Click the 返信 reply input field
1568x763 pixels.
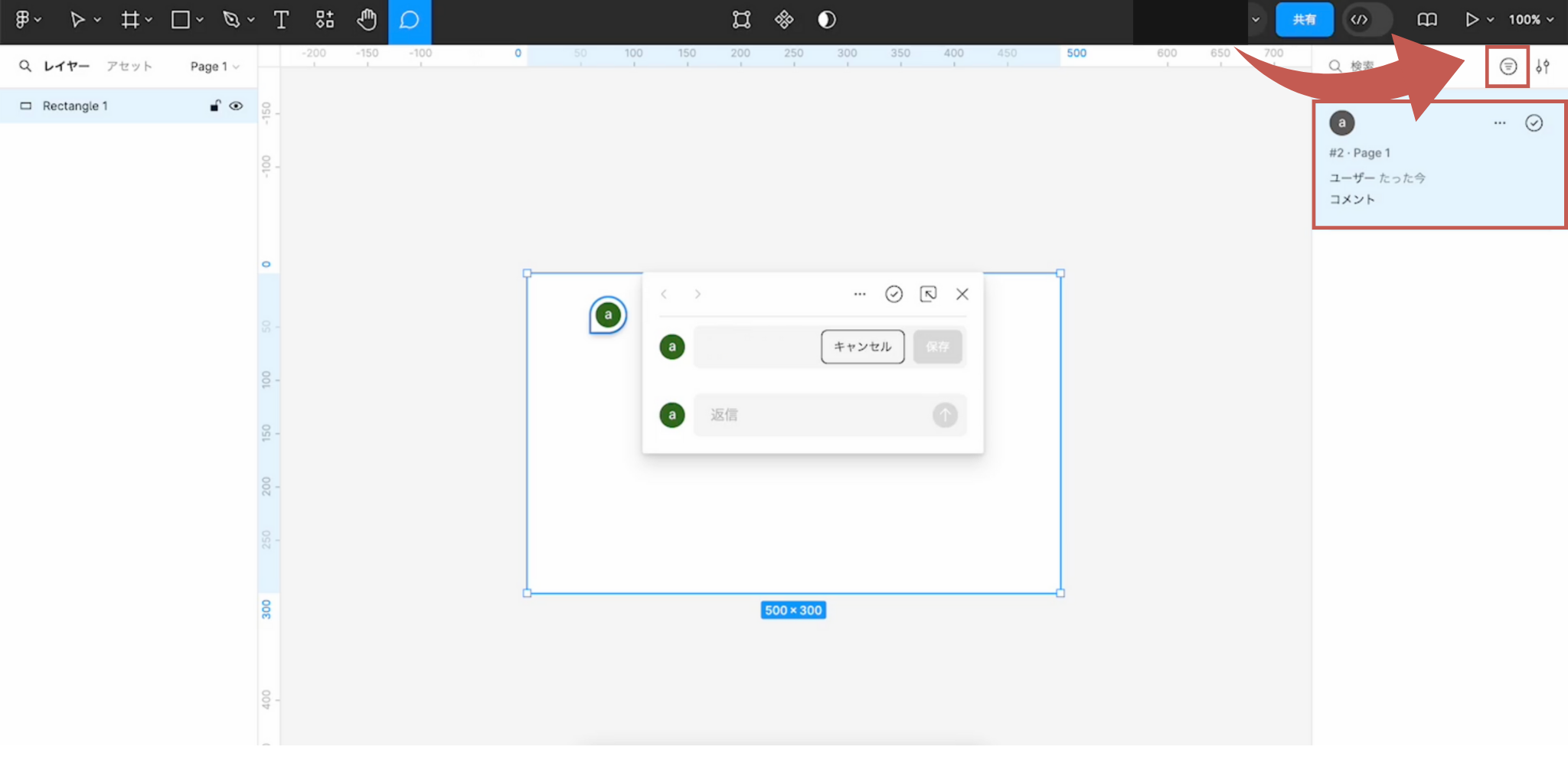[812, 415]
